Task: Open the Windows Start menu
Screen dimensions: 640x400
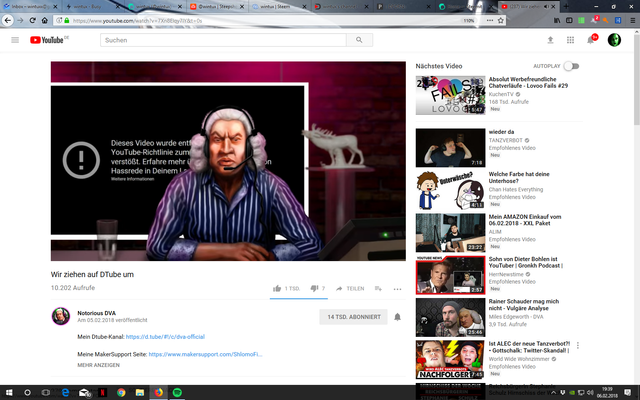Action: [9, 393]
